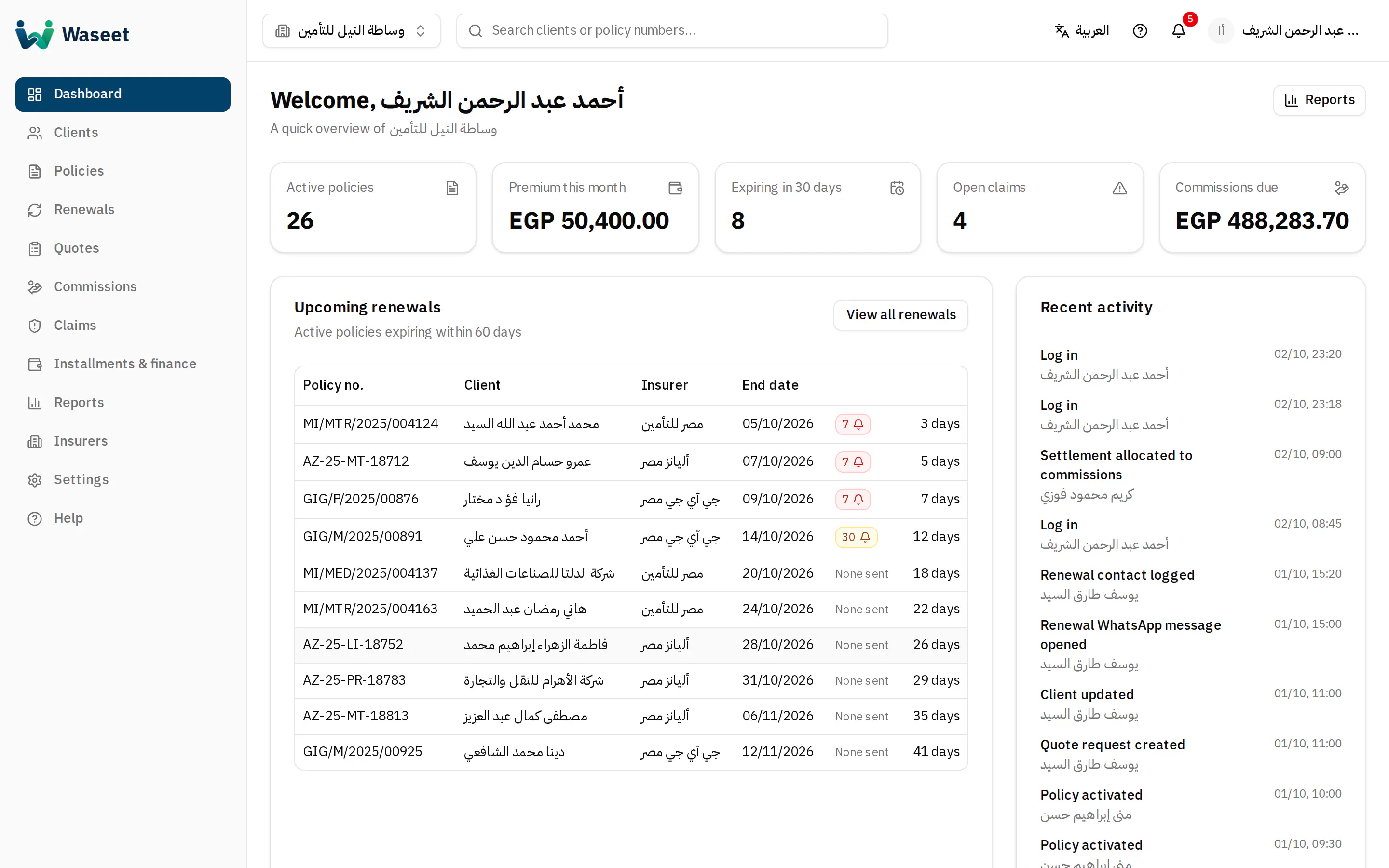Click the Reports button at top right
The image size is (1389, 868).
[x=1319, y=100]
